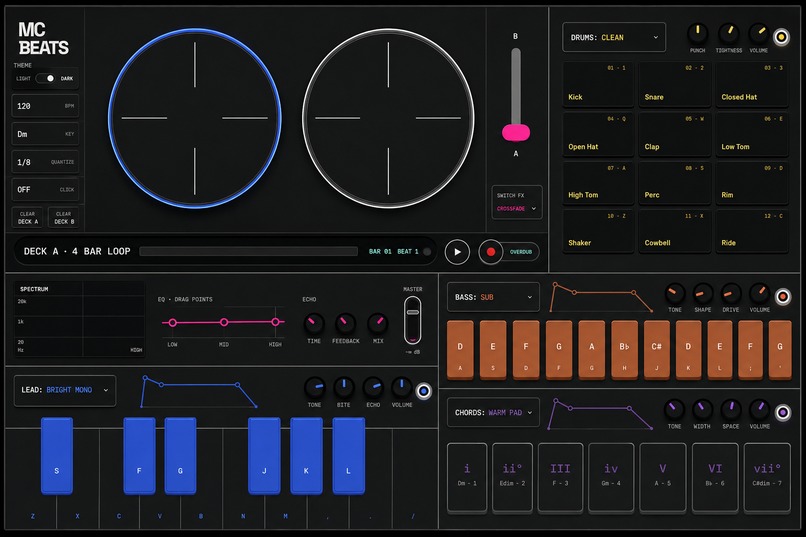806x537 pixels.
Task: Play the V chord pad (A)
Action: click(x=663, y=477)
